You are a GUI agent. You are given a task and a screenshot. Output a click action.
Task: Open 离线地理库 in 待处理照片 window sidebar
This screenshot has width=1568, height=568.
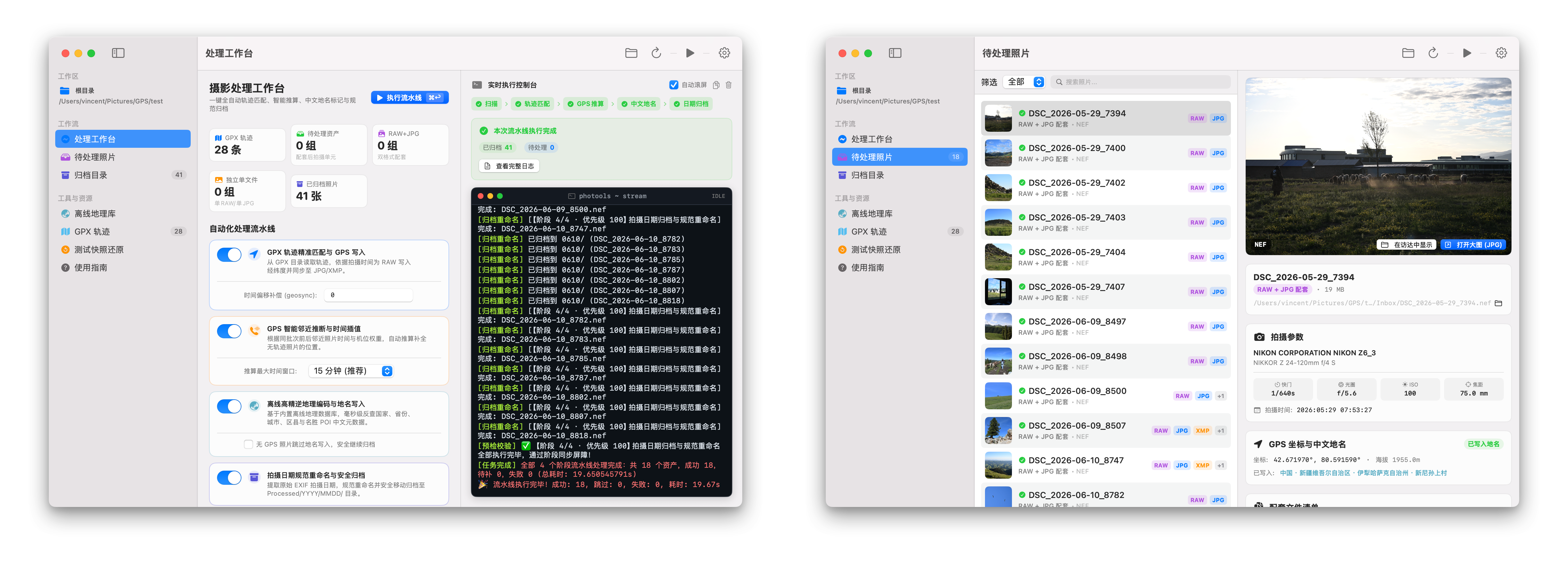pos(900,214)
